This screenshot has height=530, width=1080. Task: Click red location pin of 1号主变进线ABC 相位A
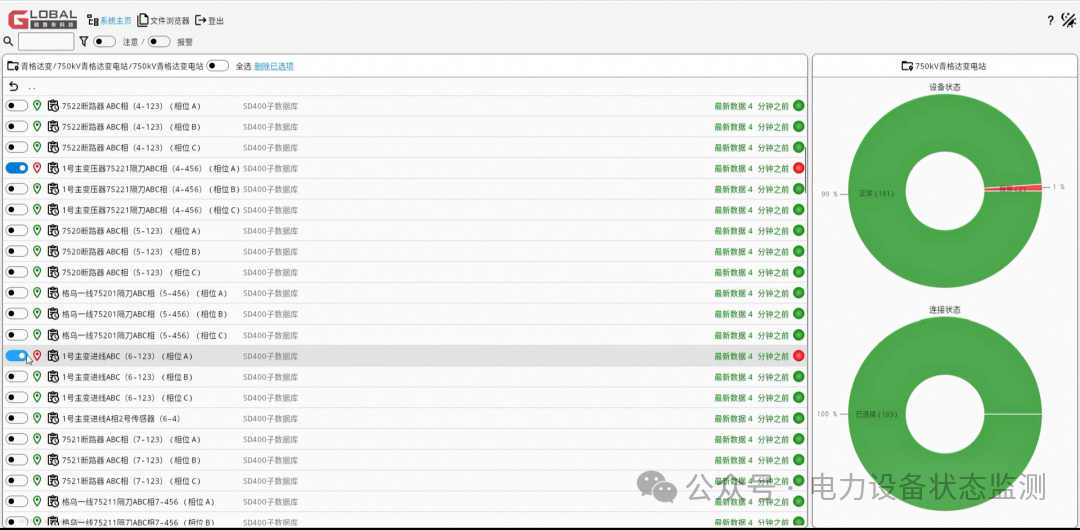(37, 356)
